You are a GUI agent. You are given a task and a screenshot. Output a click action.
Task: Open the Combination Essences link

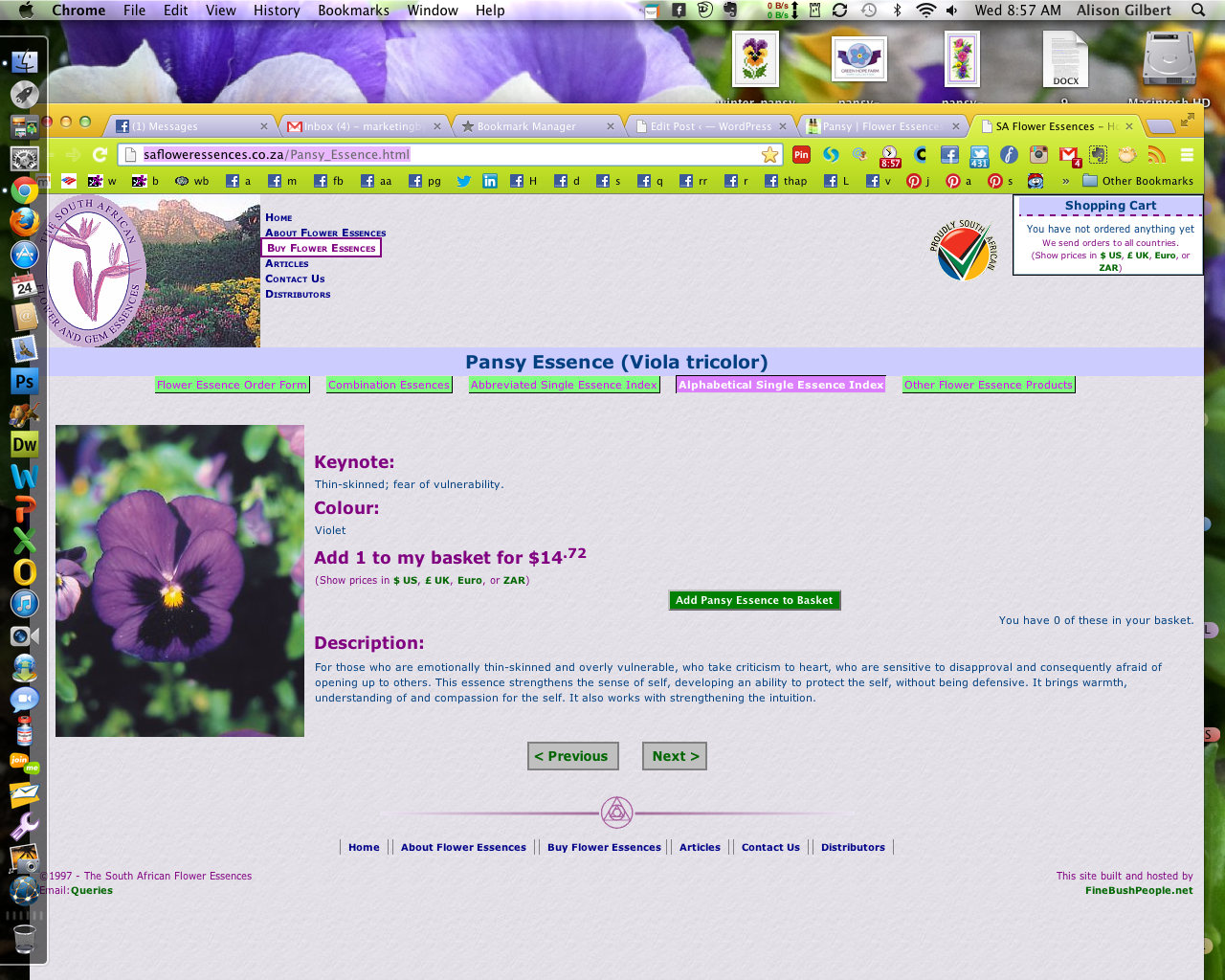389,385
